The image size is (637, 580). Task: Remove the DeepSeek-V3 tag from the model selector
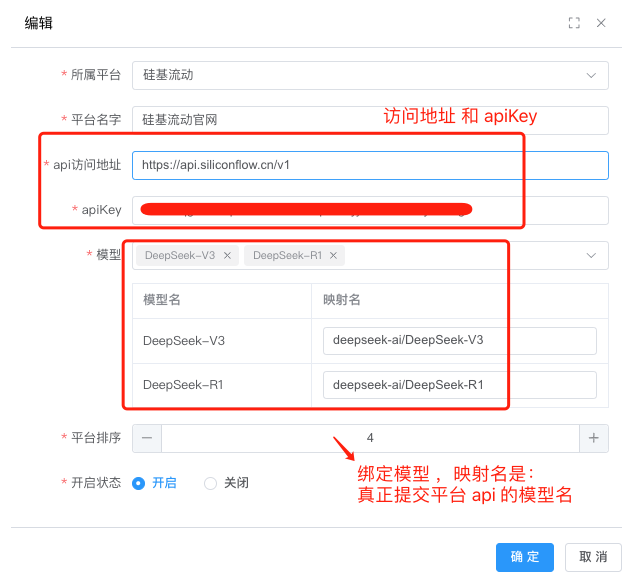(228, 255)
